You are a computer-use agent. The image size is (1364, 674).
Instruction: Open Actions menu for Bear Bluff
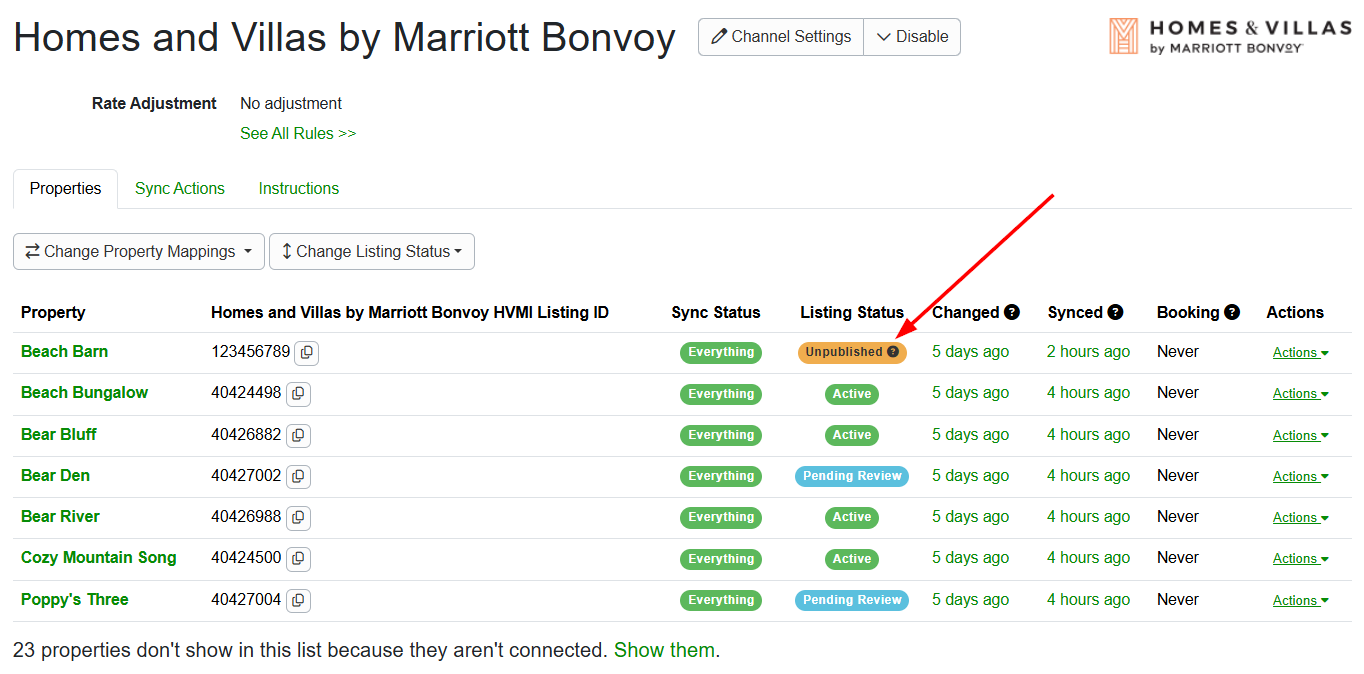1300,436
